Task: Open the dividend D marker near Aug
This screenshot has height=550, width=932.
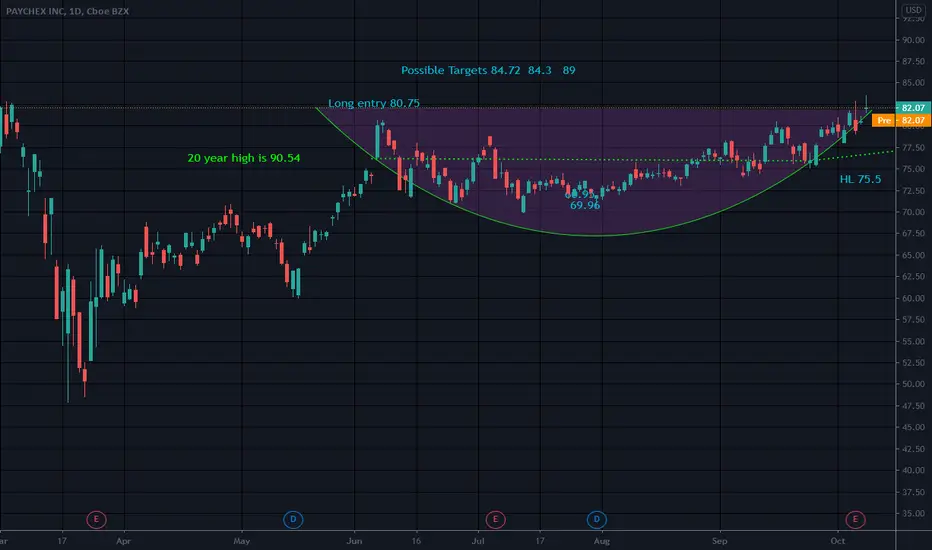Action: [597, 520]
